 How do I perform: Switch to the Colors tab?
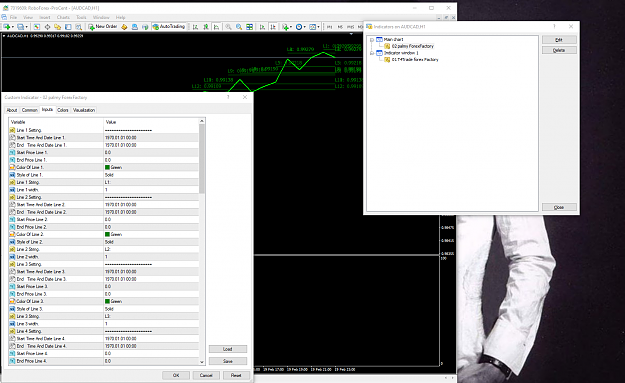(x=63, y=110)
